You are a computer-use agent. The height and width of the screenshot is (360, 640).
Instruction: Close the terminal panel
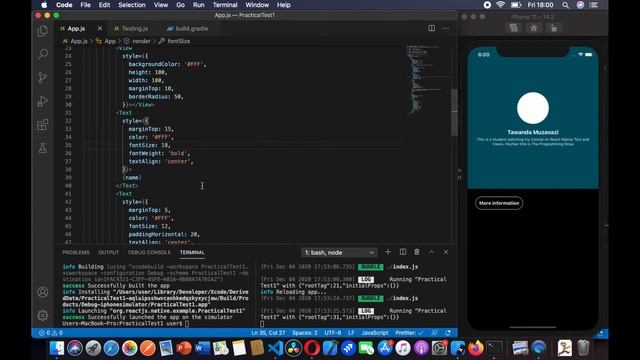(446, 252)
